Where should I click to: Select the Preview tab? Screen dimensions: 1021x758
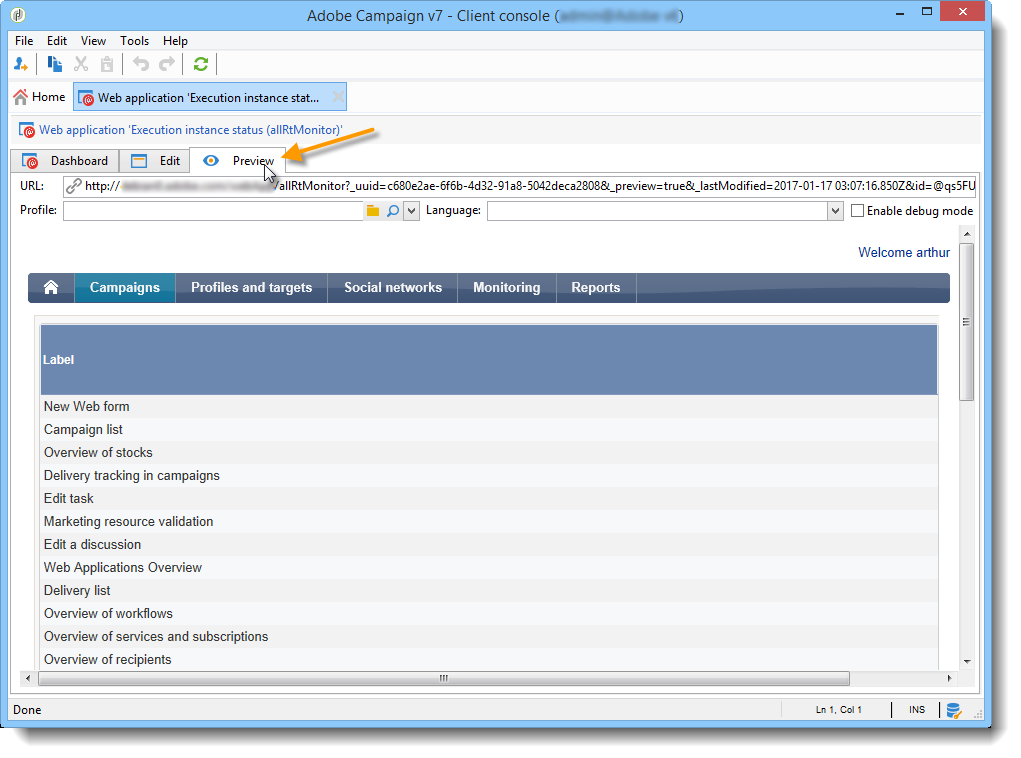pos(238,161)
